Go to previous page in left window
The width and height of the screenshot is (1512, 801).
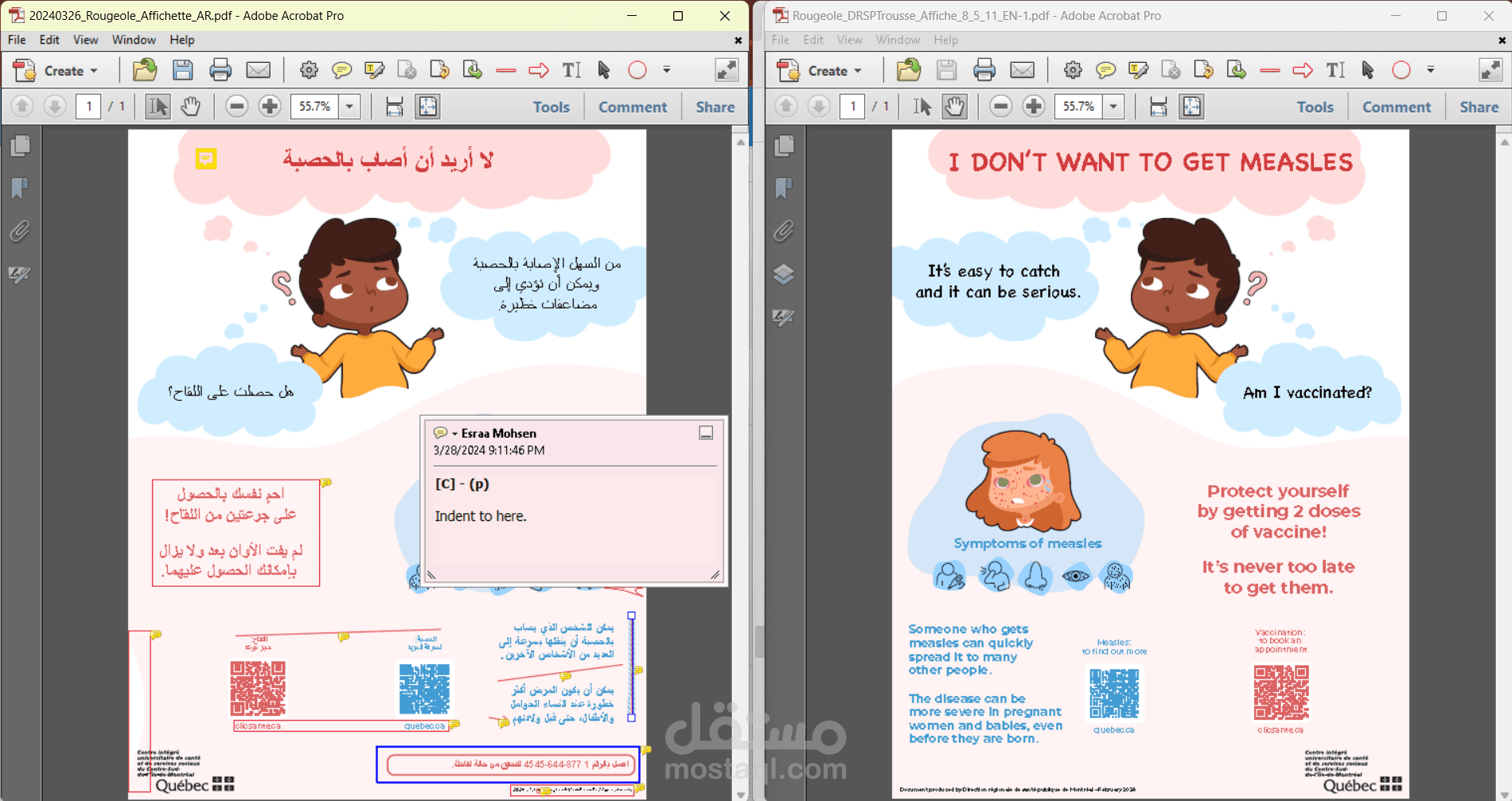point(22,106)
